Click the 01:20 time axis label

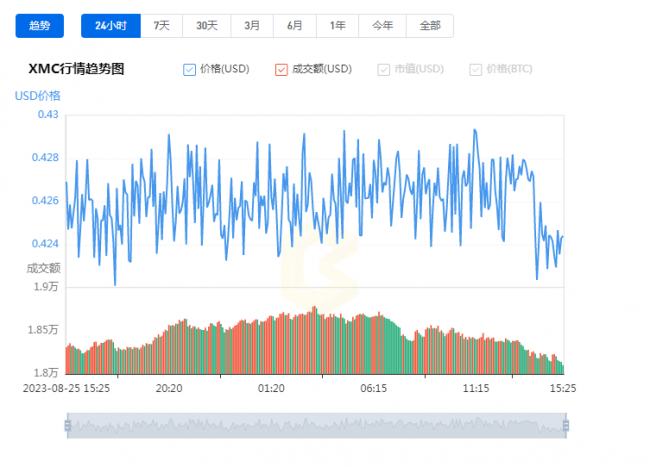click(x=271, y=388)
